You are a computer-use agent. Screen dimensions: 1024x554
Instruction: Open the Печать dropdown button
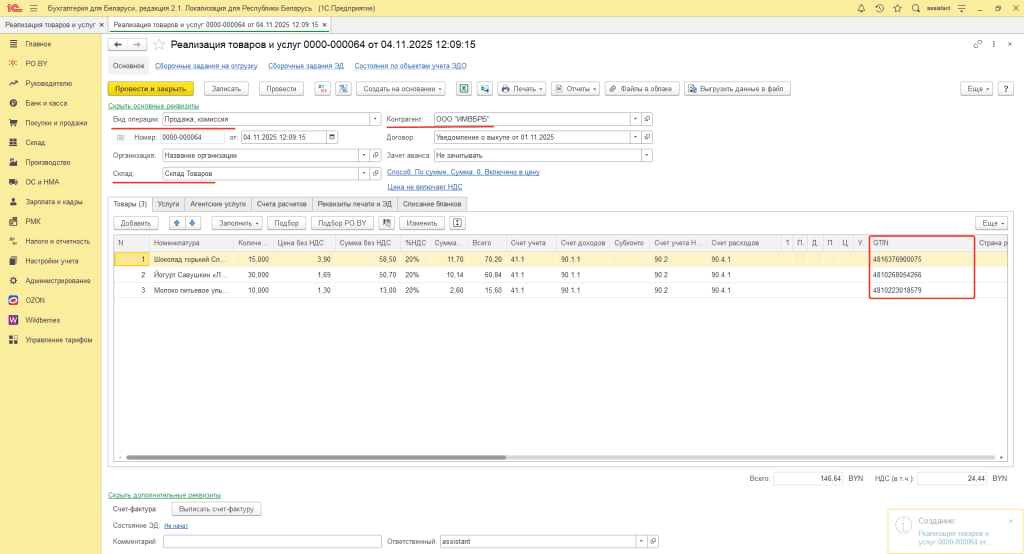tap(524, 88)
